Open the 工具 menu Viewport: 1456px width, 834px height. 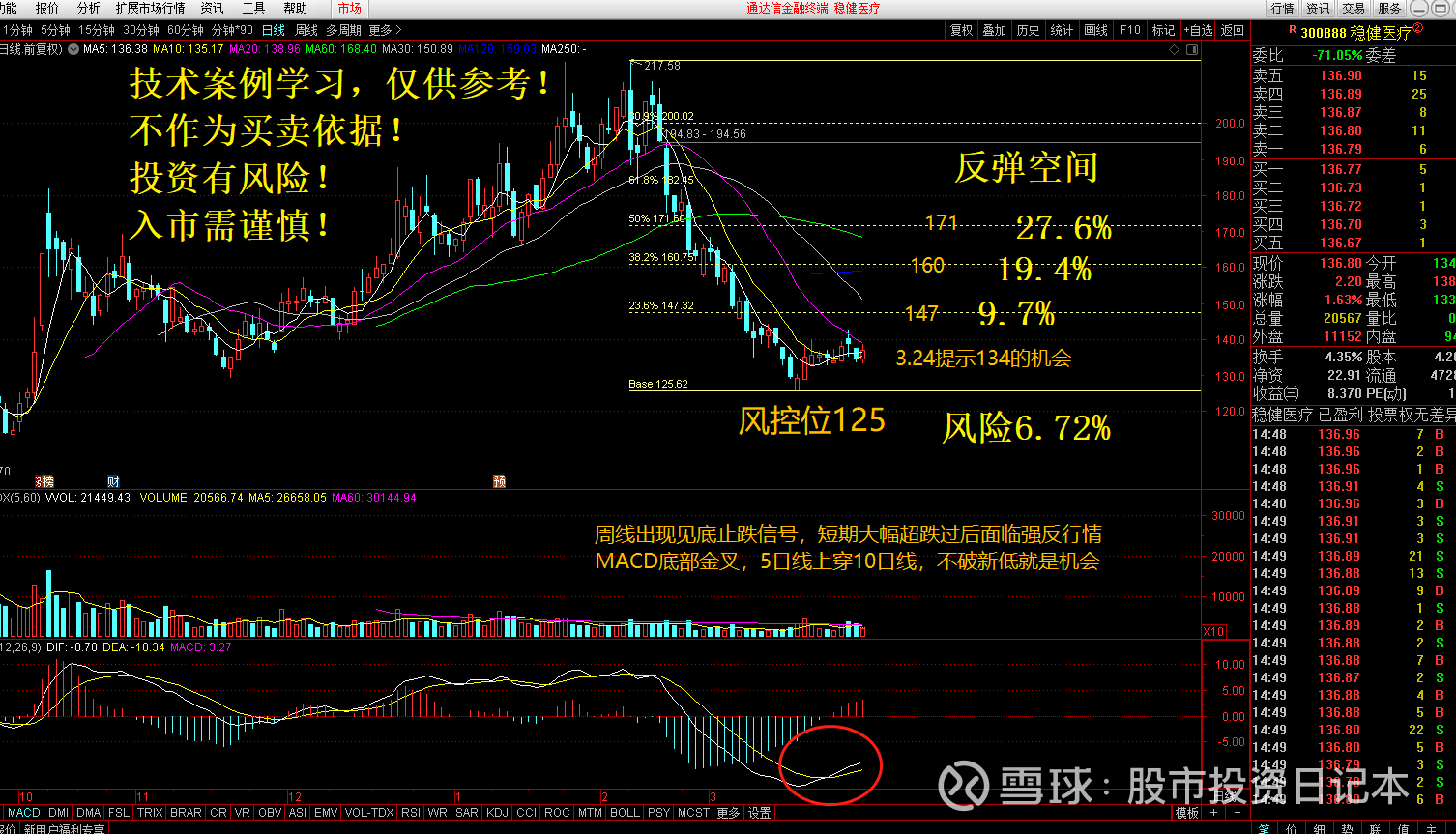[253, 8]
